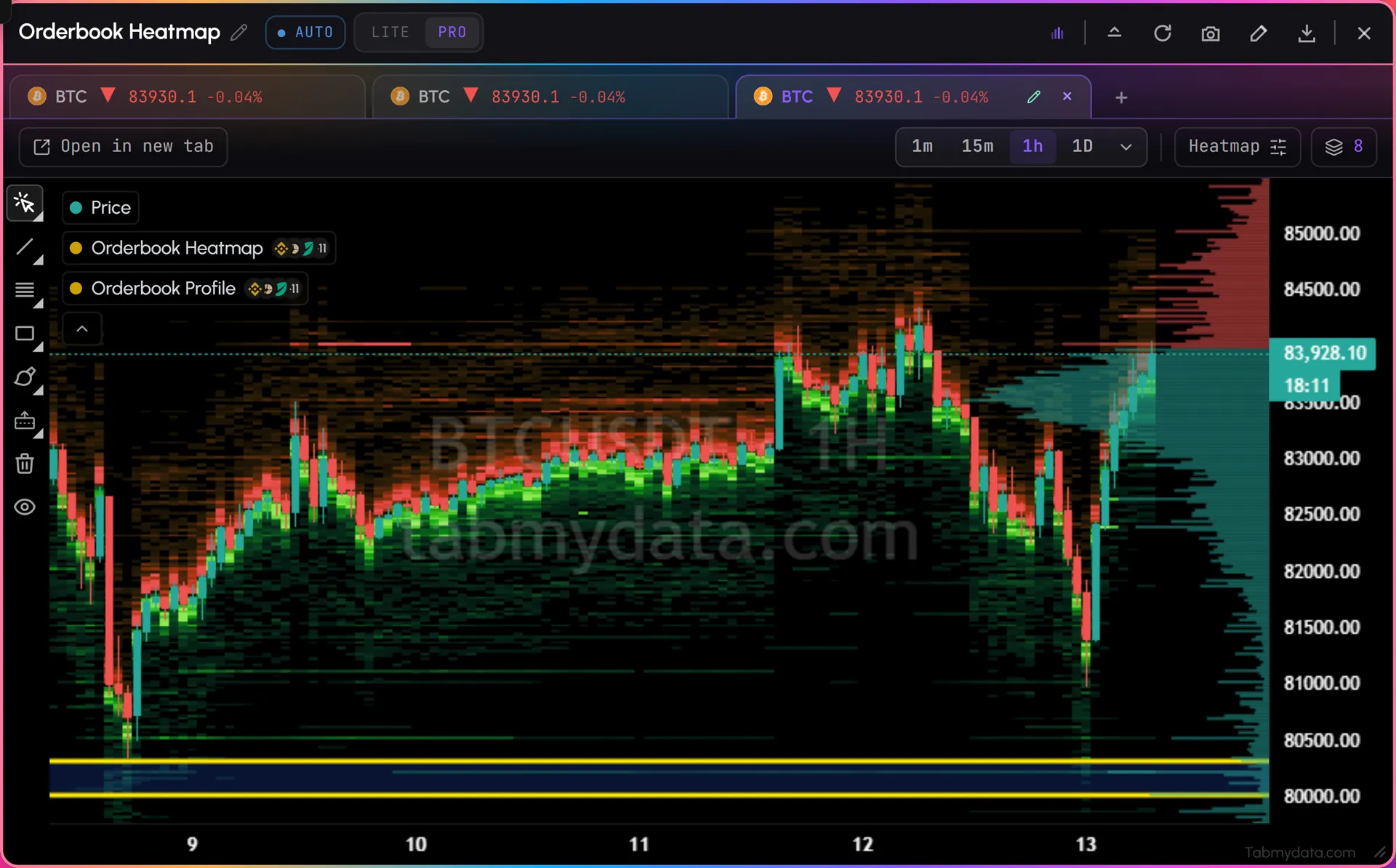
Task: Select the horizontal lines text tool
Action: [25, 291]
